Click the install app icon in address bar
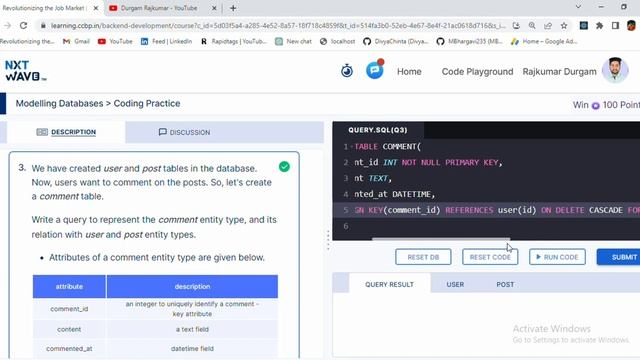Viewport: 640px width, 360px height. click(516, 25)
